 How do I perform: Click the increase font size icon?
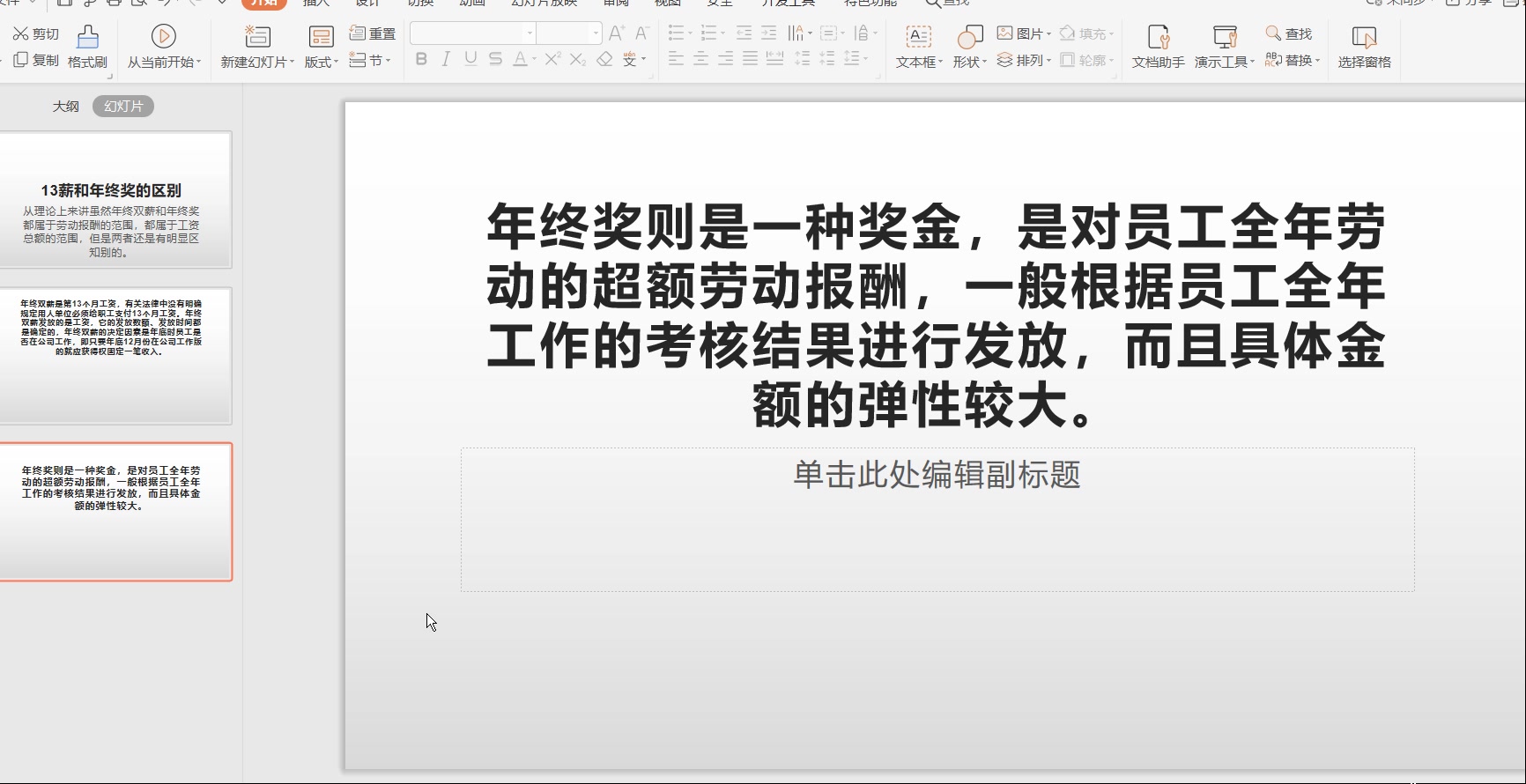pos(617,33)
